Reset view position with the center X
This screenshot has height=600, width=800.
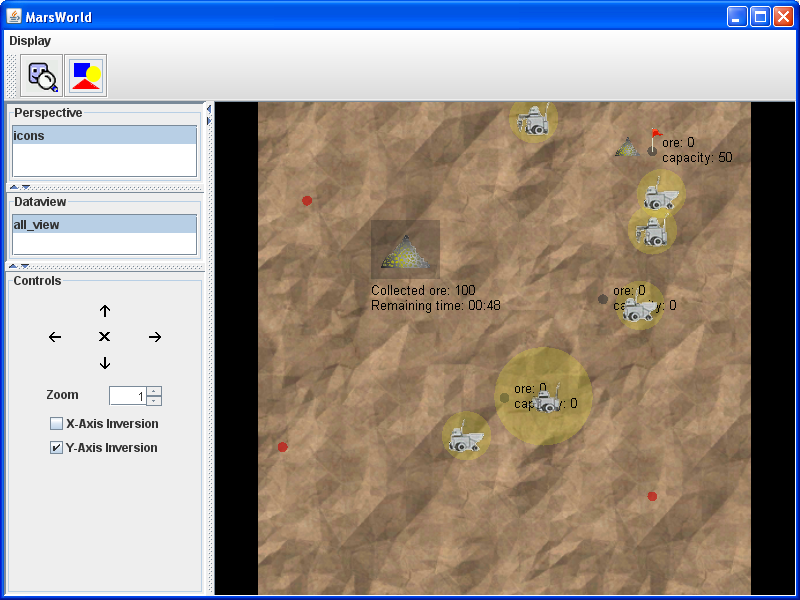pos(105,337)
